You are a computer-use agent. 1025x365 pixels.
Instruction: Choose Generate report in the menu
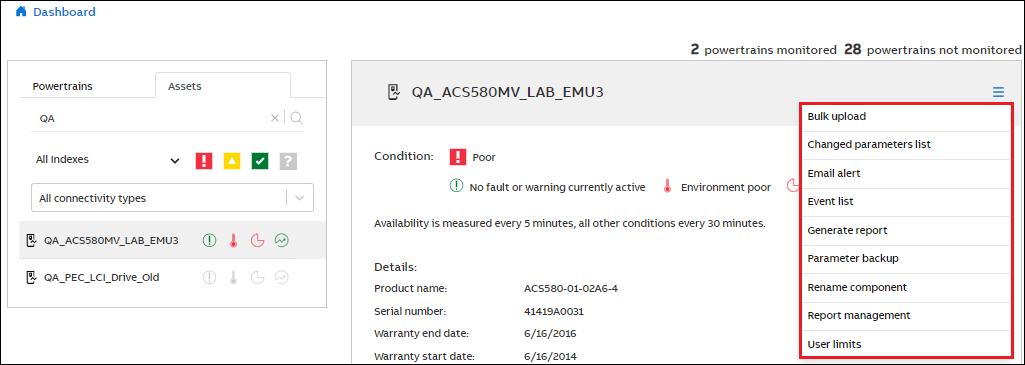pos(906,230)
